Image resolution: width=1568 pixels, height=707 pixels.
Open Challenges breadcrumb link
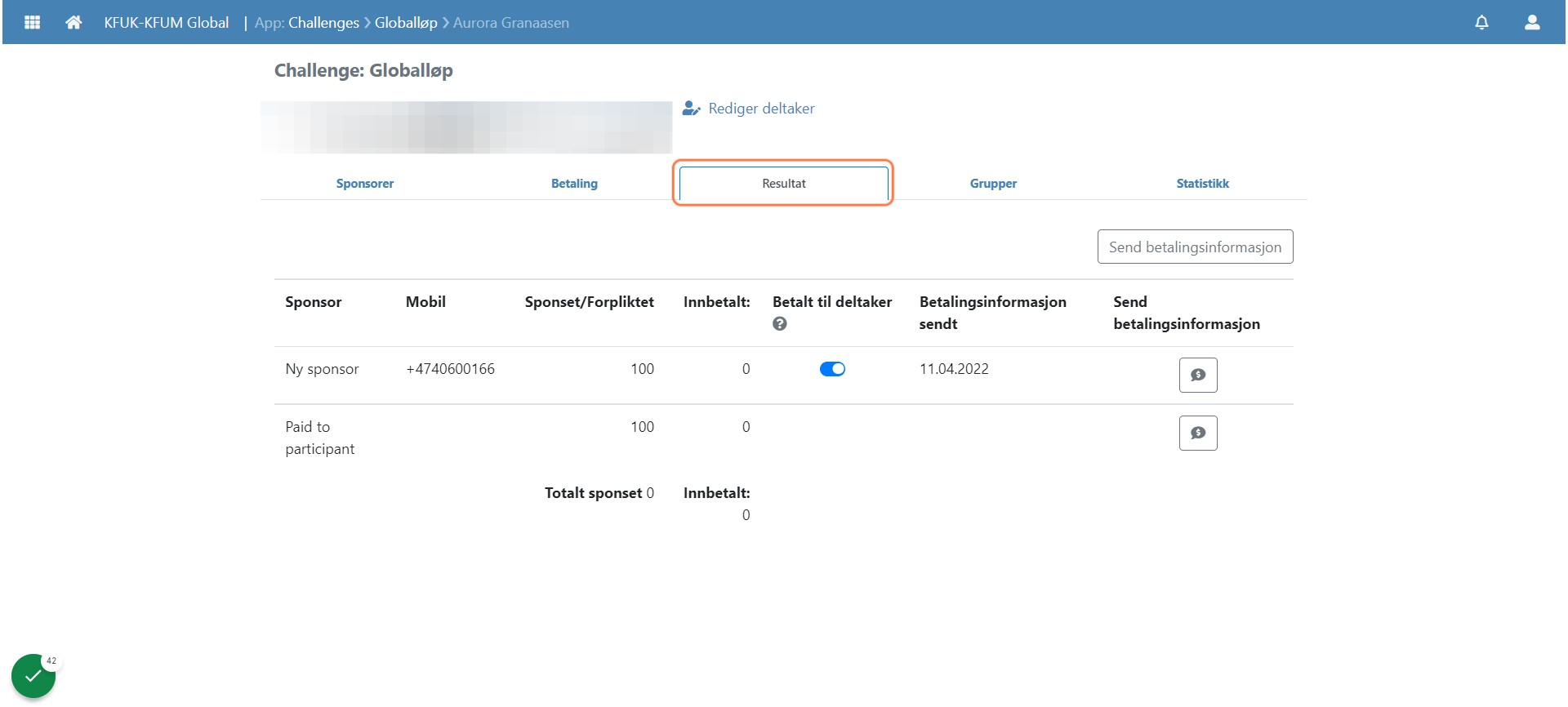pyautogui.click(x=323, y=23)
